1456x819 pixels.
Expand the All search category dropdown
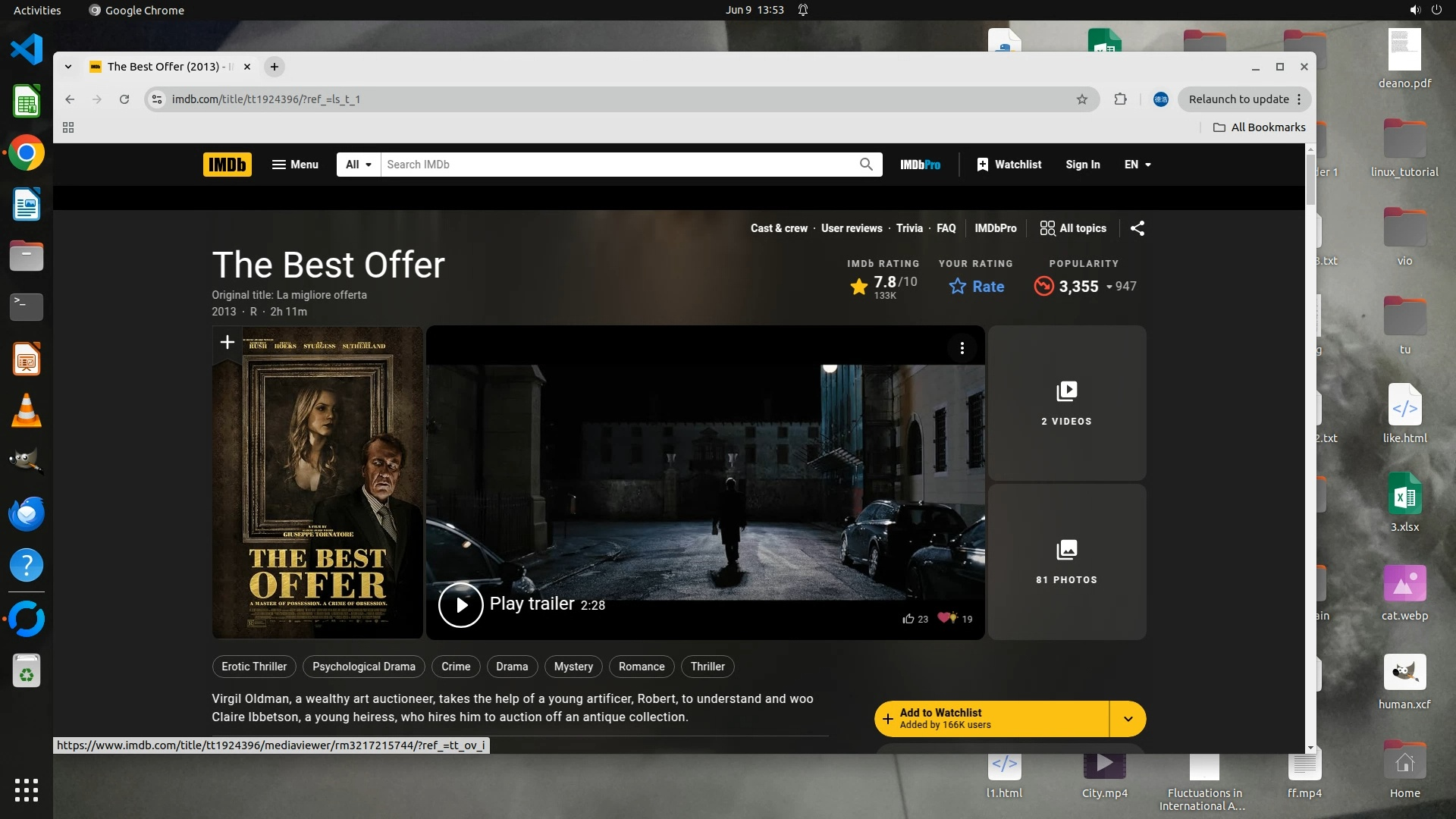tap(358, 165)
